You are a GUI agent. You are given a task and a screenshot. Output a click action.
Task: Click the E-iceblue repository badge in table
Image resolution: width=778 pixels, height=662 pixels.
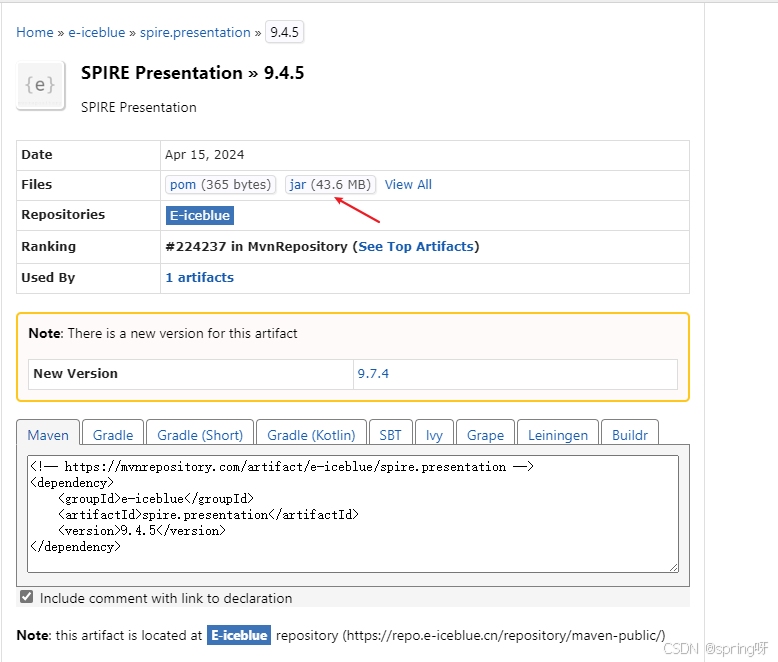(199, 215)
